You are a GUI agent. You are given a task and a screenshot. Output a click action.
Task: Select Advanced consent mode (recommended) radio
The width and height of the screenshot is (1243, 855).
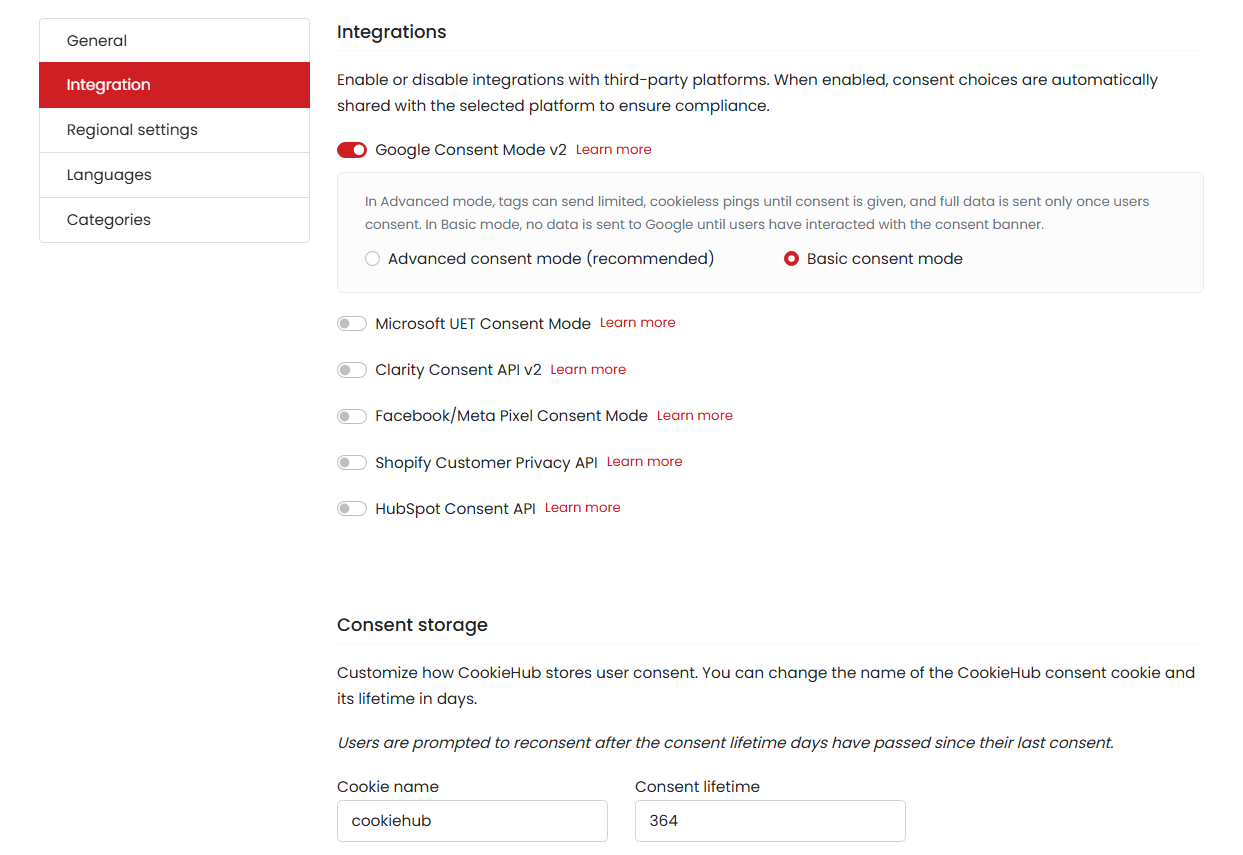[x=373, y=259]
